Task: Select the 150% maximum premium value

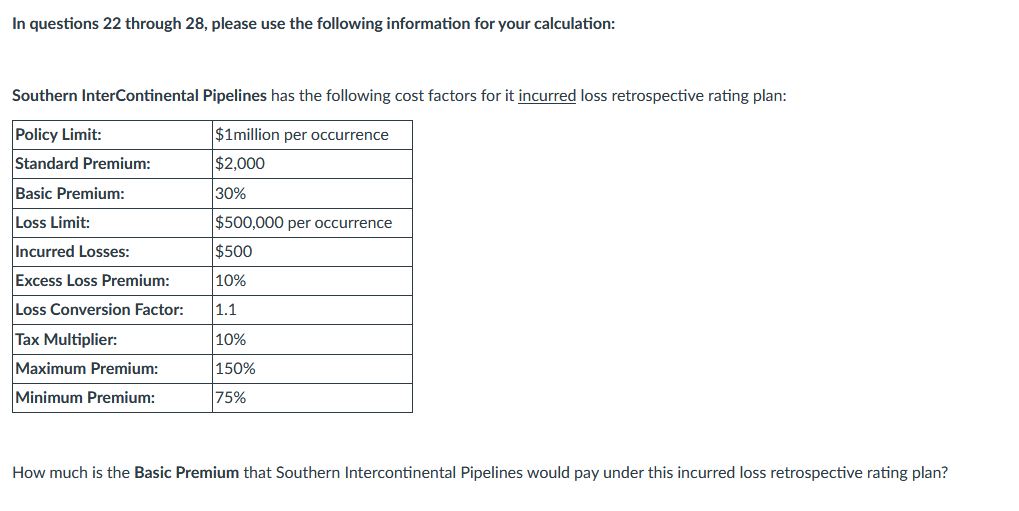Action: [x=235, y=368]
